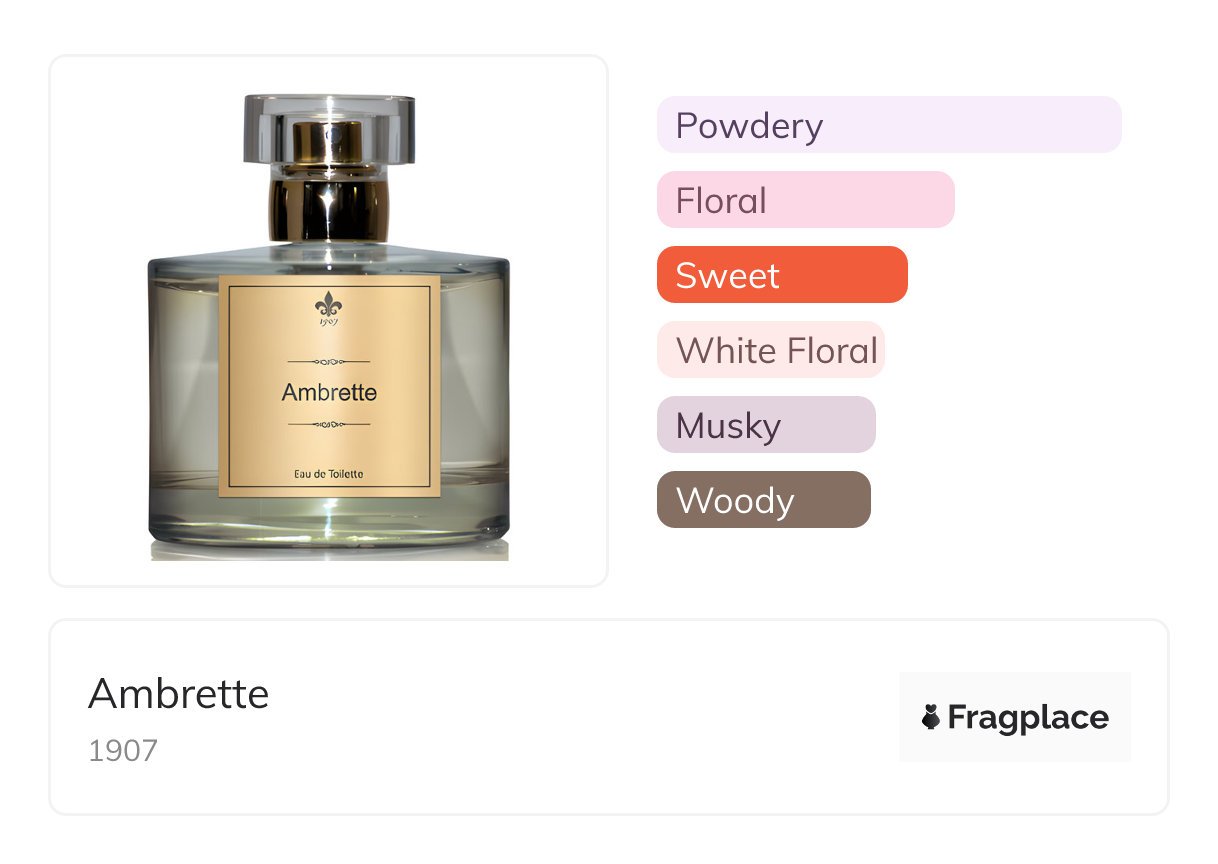Click the Ambrette name on gold label
Viewport: 1218px width, 864px height.
[x=329, y=393]
